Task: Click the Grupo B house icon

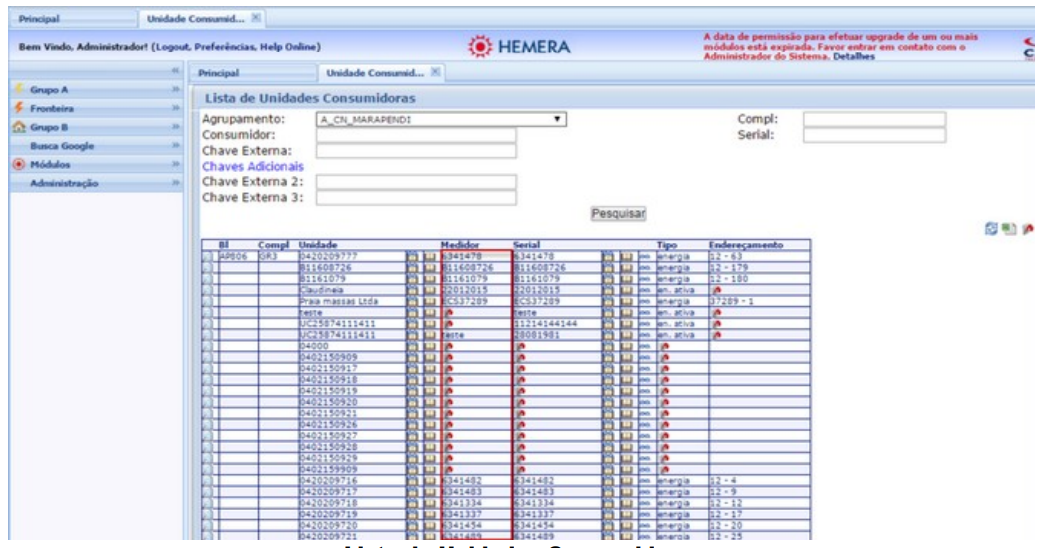Action: (18, 126)
